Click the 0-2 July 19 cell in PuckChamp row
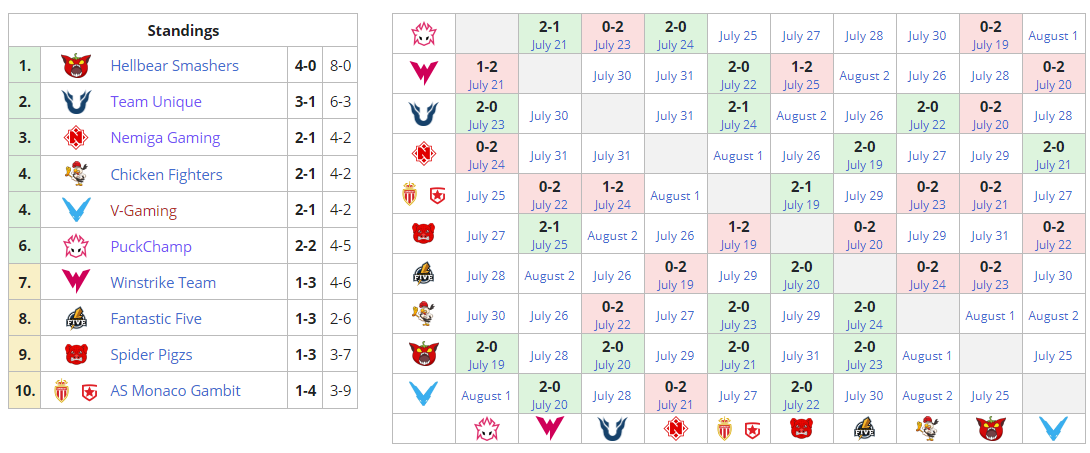This screenshot has height=453, width=1090. point(990,35)
